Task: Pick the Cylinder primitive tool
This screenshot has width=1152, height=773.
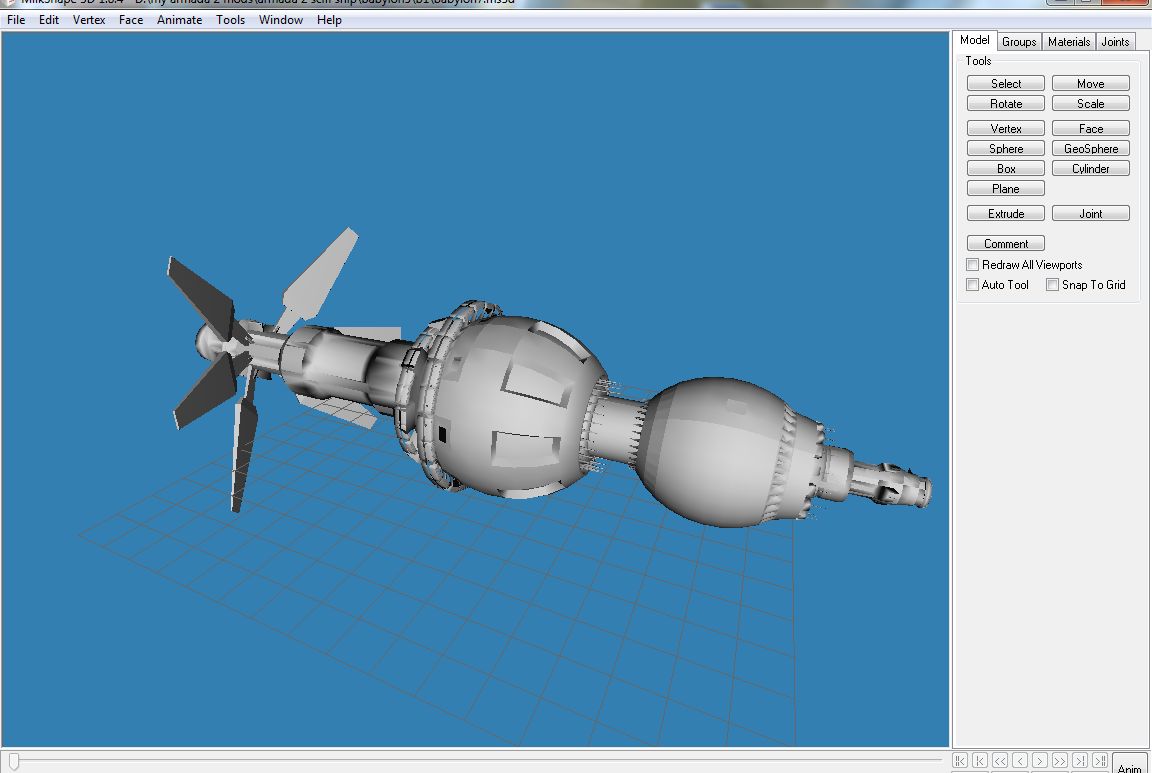Action: click(x=1091, y=168)
